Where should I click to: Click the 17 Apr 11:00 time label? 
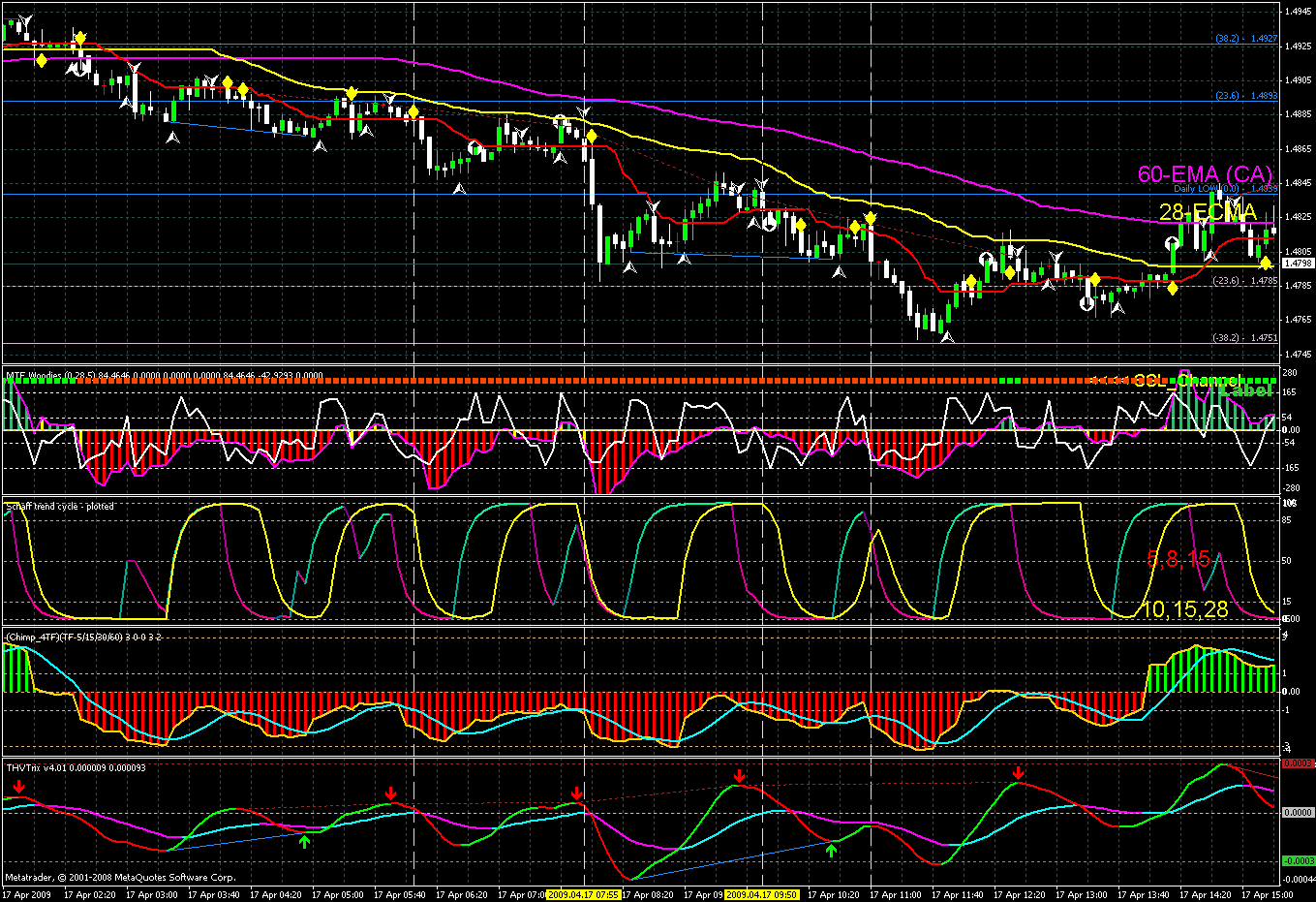898,895
